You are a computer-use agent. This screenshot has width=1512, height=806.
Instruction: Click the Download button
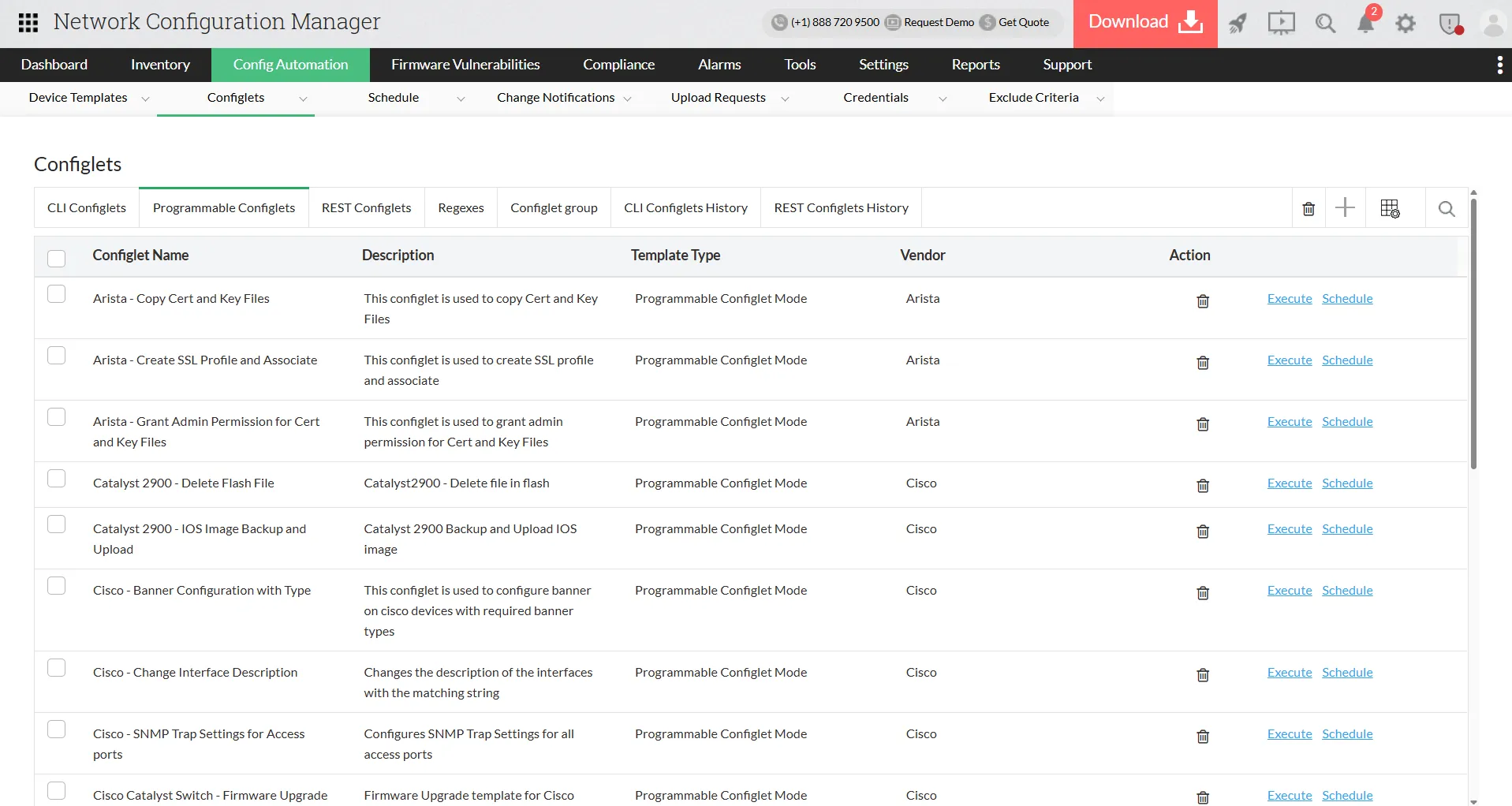pyautogui.click(x=1144, y=21)
